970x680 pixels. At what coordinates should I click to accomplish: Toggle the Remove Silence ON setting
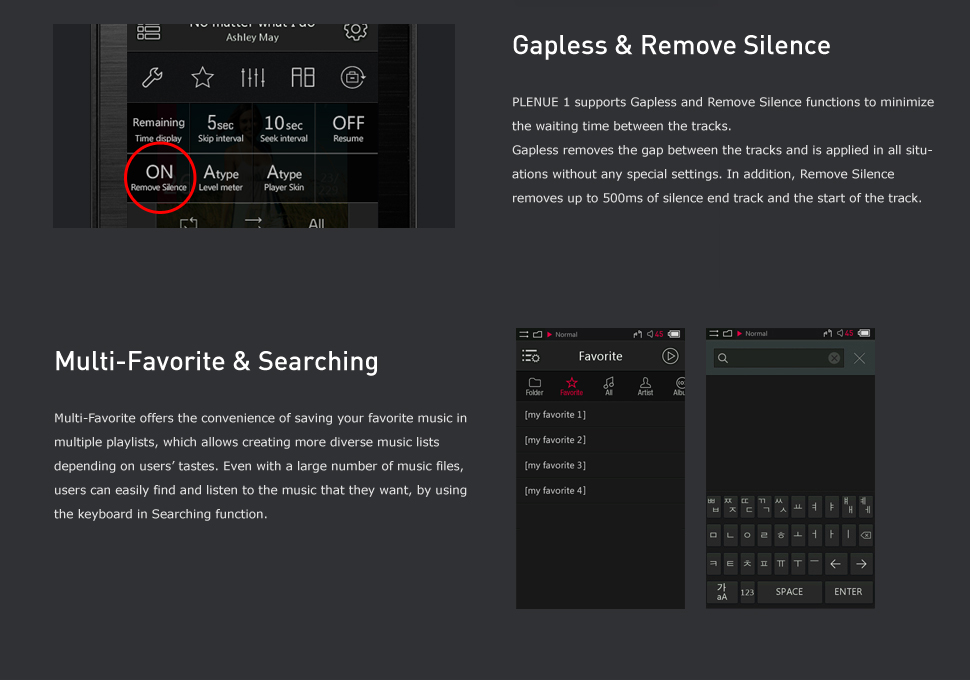(159, 178)
